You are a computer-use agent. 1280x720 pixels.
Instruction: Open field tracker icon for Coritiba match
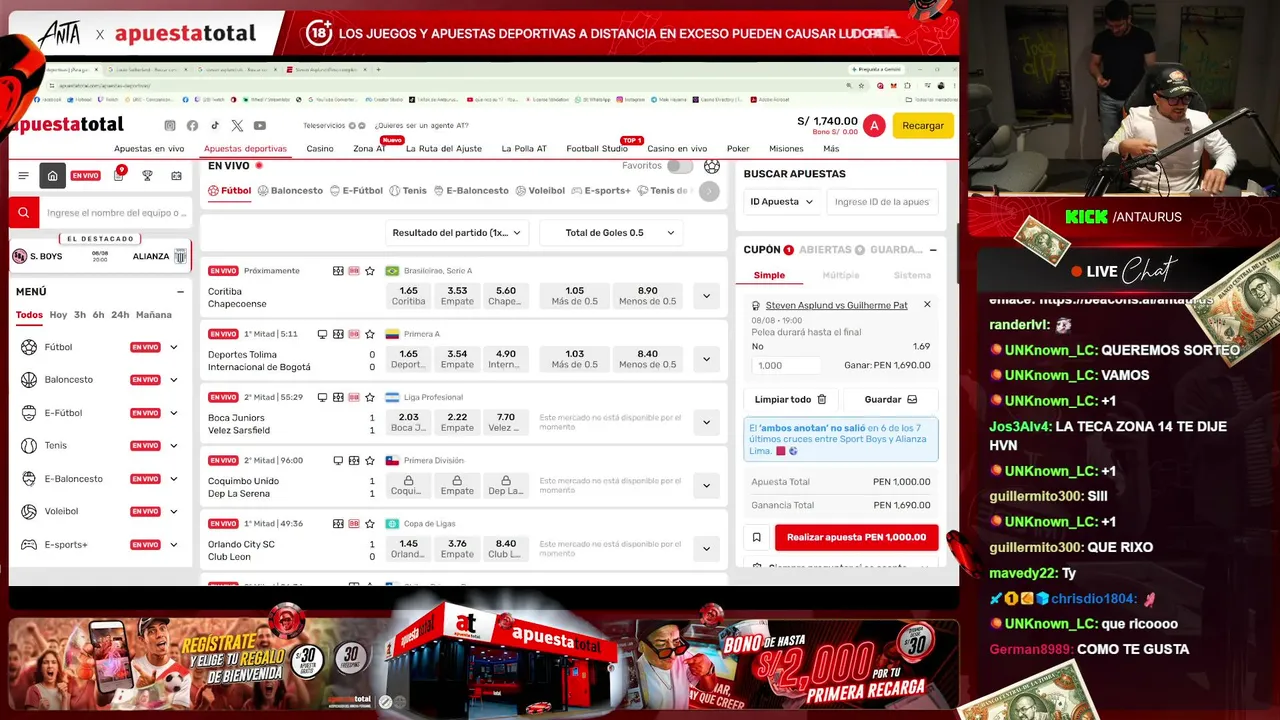pos(338,271)
